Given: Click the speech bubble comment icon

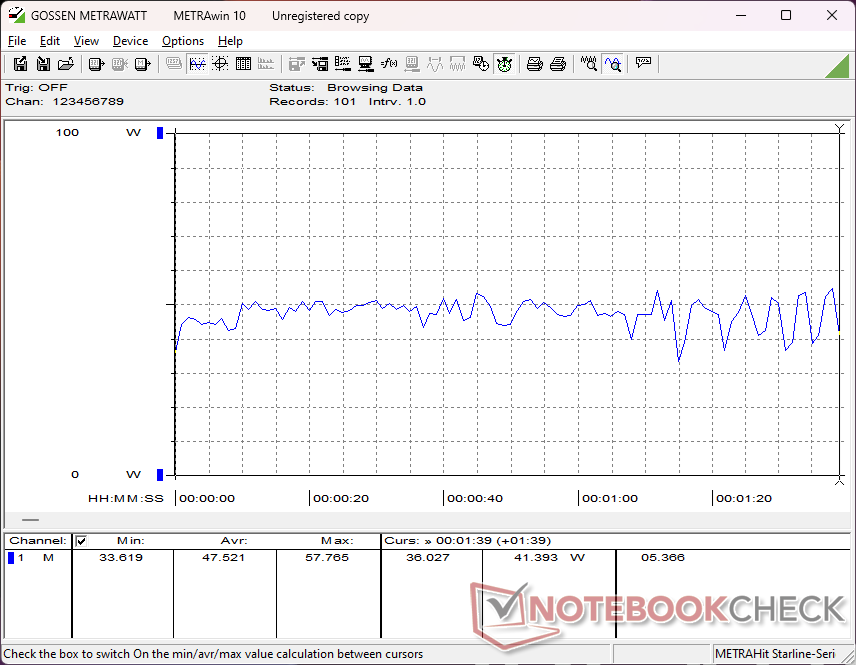Looking at the screenshot, I should 643,64.
